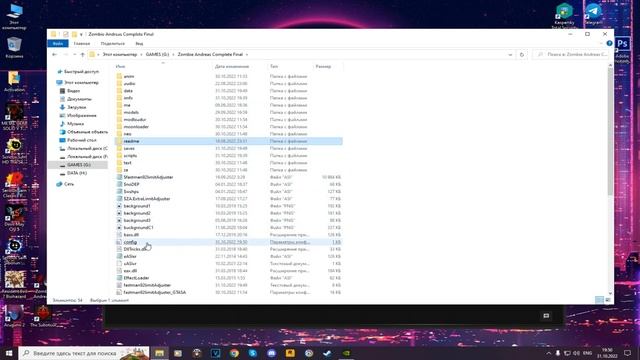640x360 pixels.
Task: Open Chrome from the taskbar
Action: (x=234, y=353)
